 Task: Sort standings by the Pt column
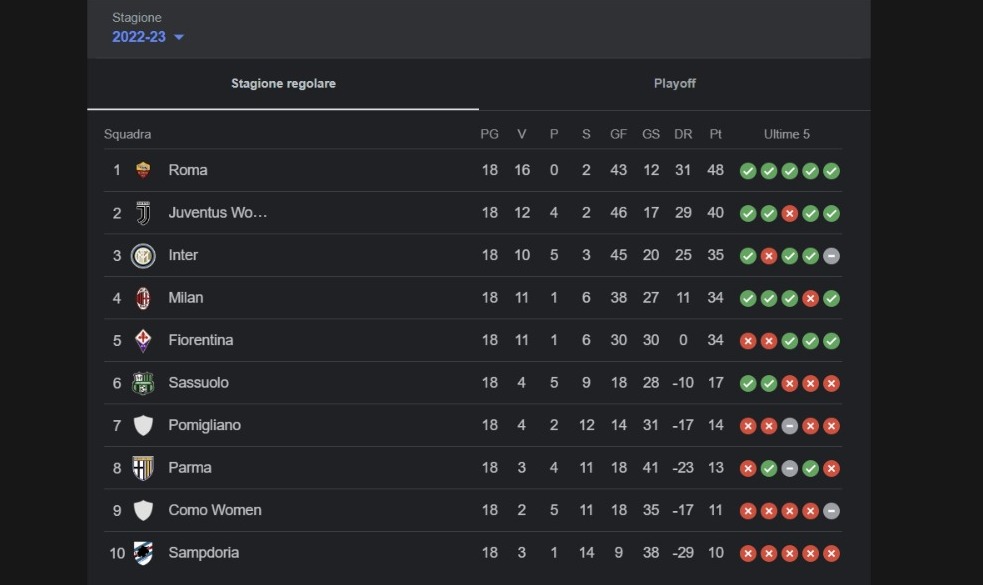(716, 133)
